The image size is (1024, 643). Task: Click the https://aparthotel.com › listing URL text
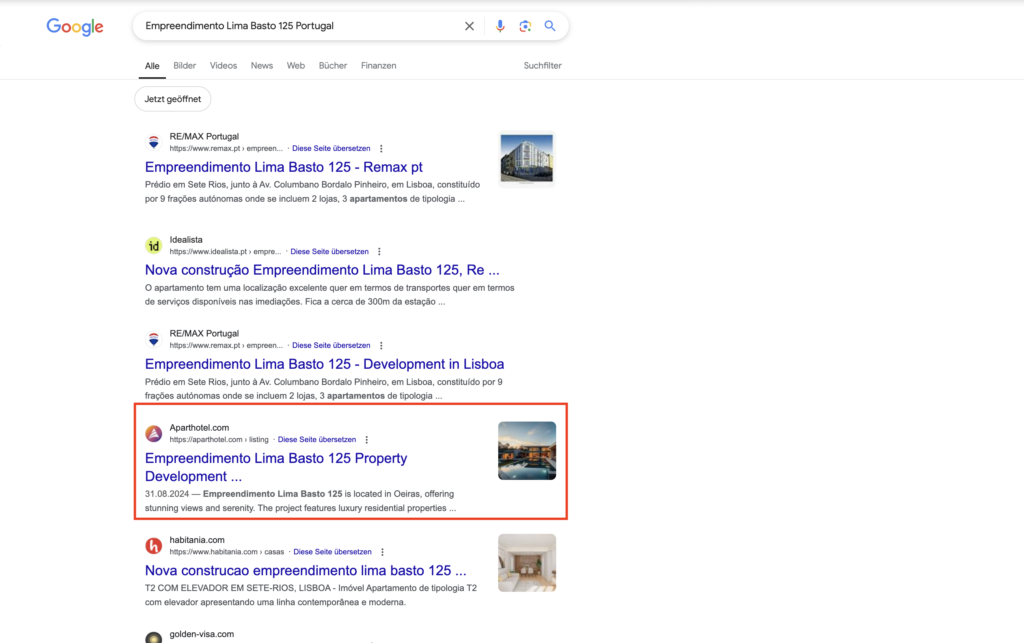(x=219, y=440)
